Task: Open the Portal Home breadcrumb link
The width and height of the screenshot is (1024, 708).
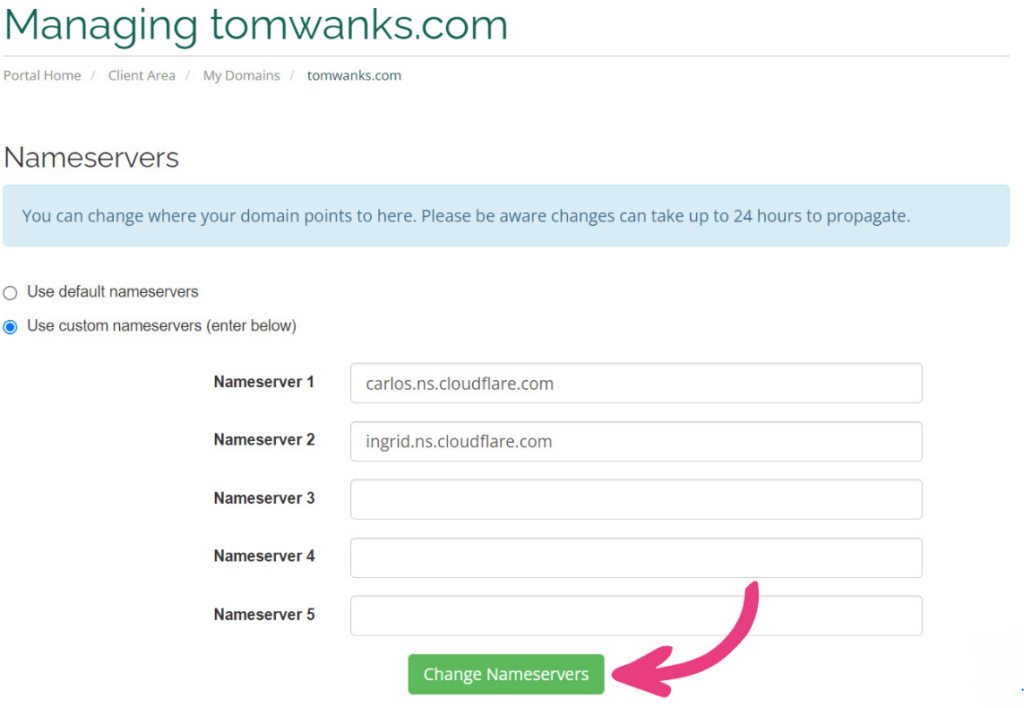Action: 41,75
